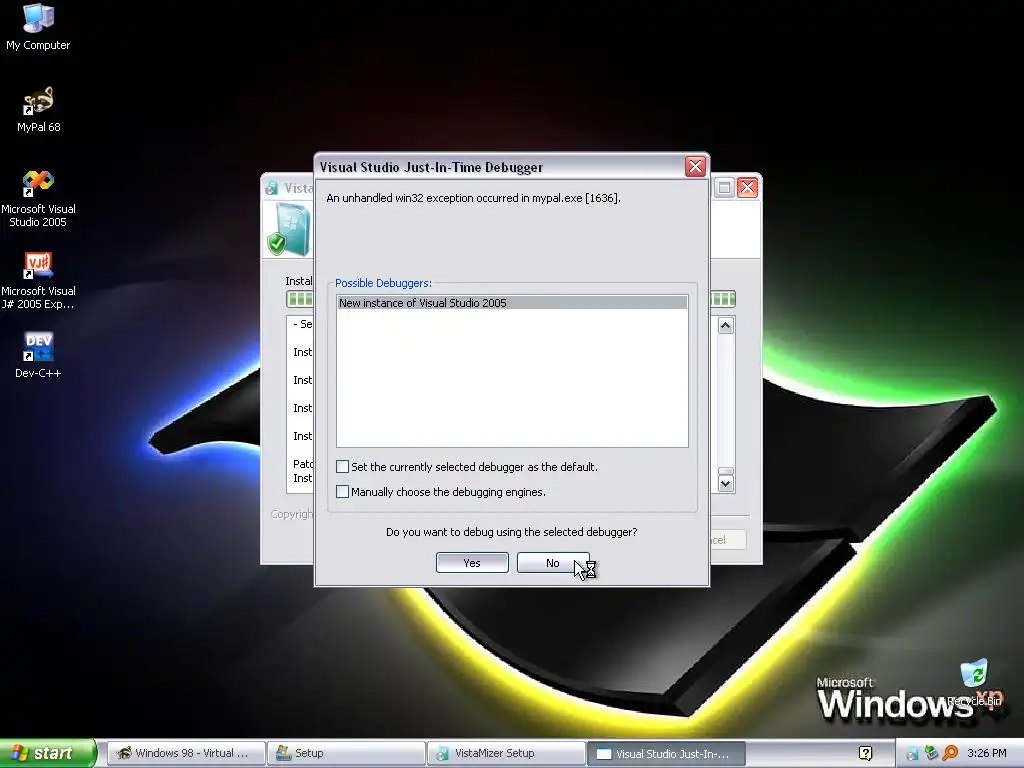
Task: Open Microsoft Visual J# 2005 Express shortcut
Action: (38, 280)
